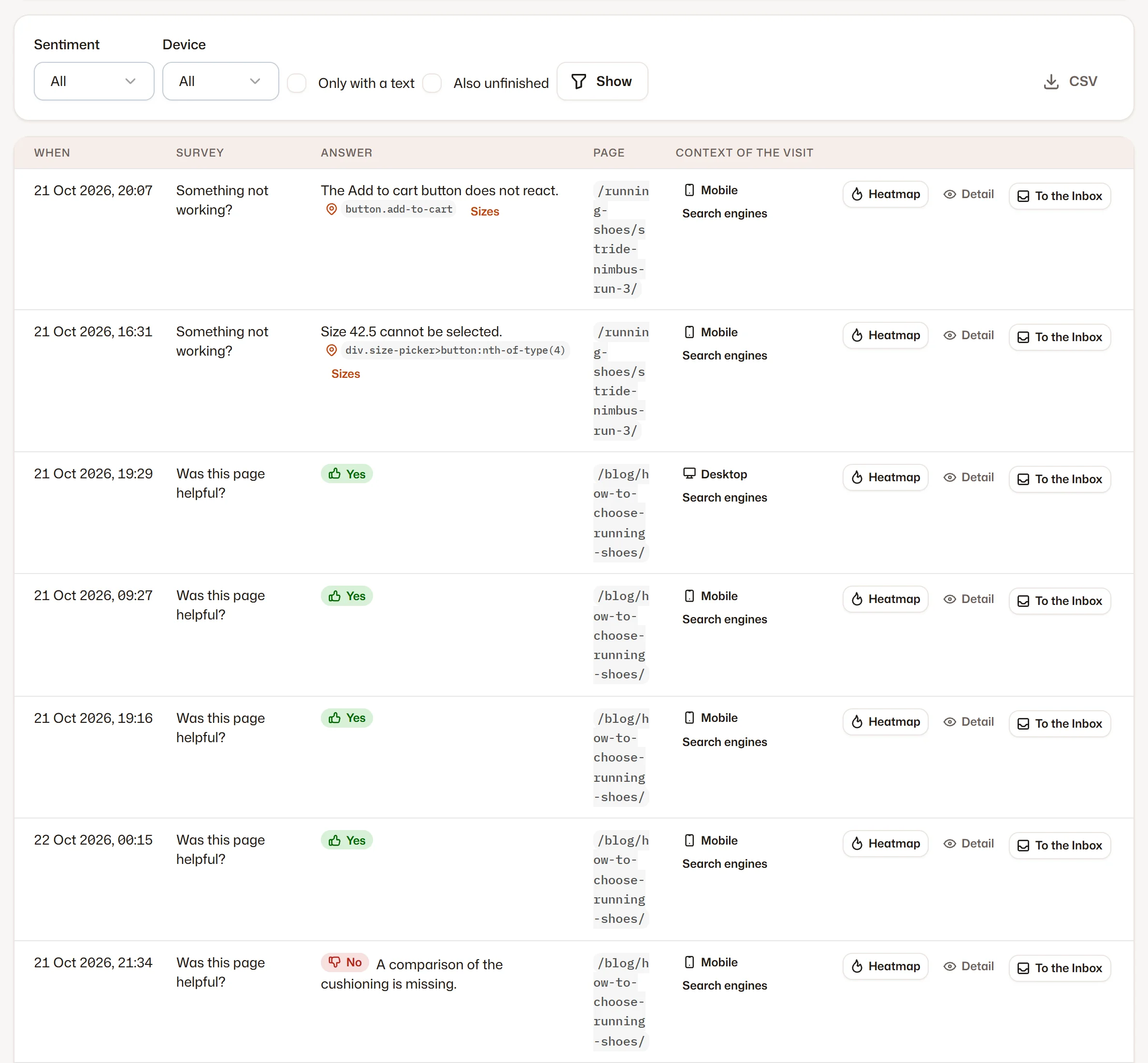This screenshot has width=1148, height=1063.
Task: Click the div.size-picker element selector
Action: 455,350
